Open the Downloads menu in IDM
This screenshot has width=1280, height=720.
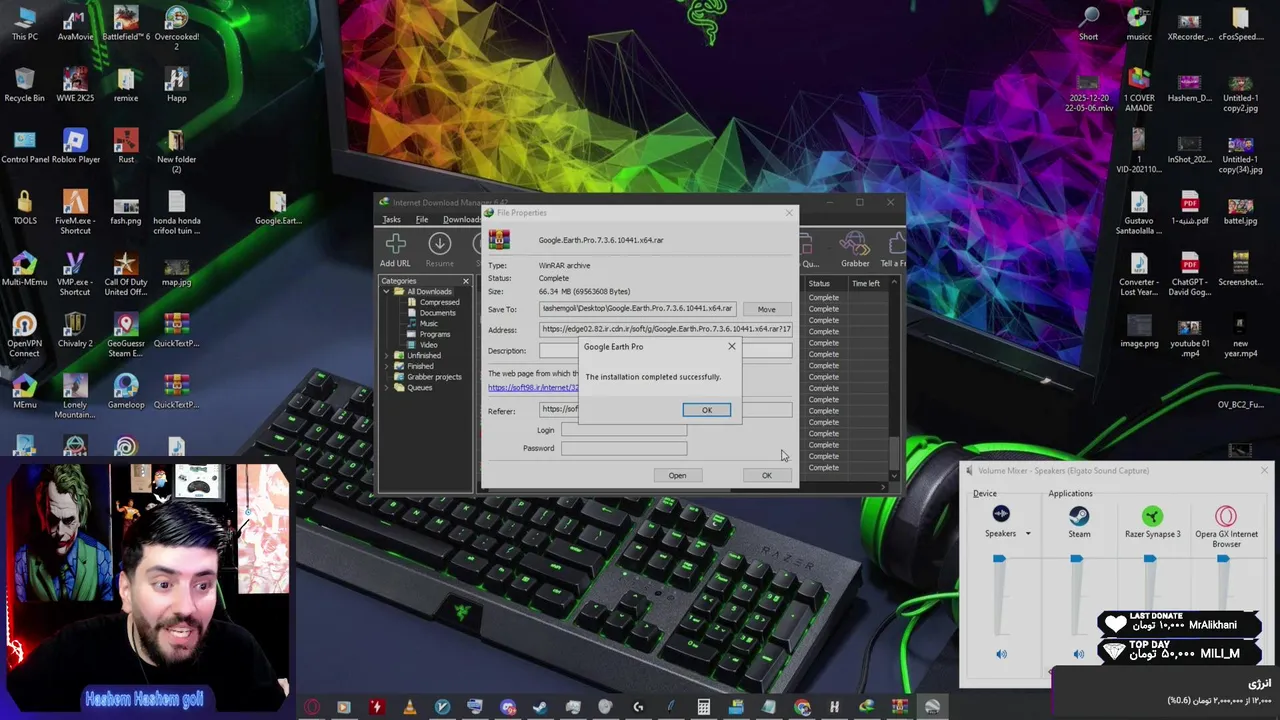[x=461, y=220]
